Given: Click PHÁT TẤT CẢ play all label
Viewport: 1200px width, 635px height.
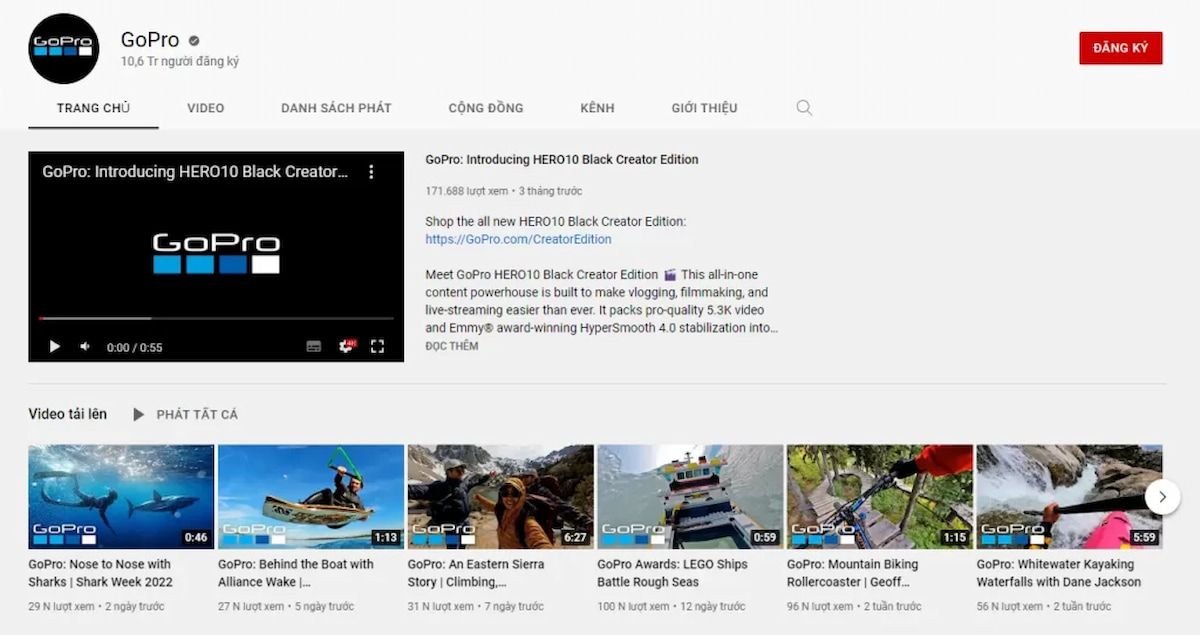Looking at the screenshot, I should [197, 414].
